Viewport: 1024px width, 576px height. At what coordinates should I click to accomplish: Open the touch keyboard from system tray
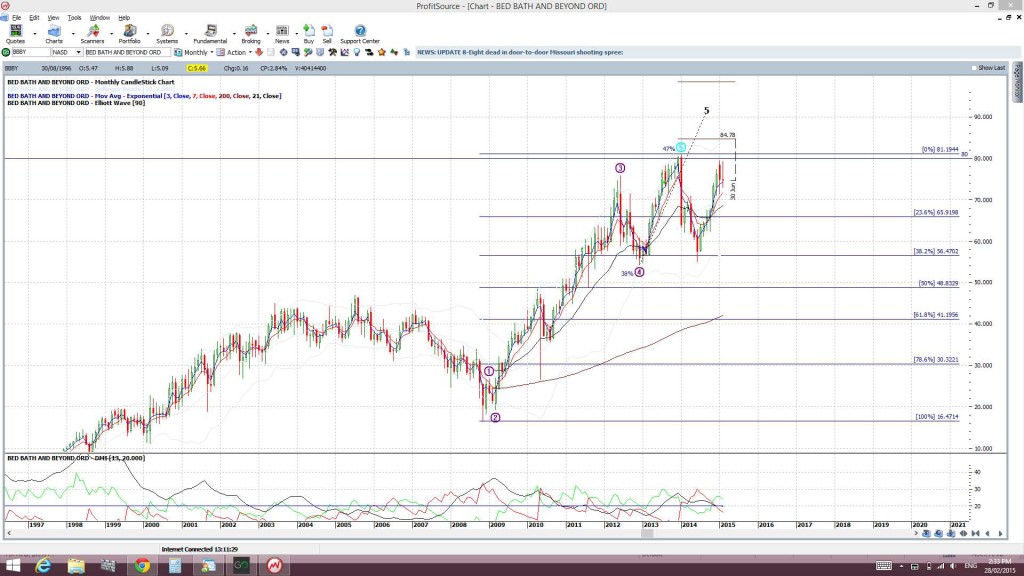pyautogui.click(x=884, y=566)
